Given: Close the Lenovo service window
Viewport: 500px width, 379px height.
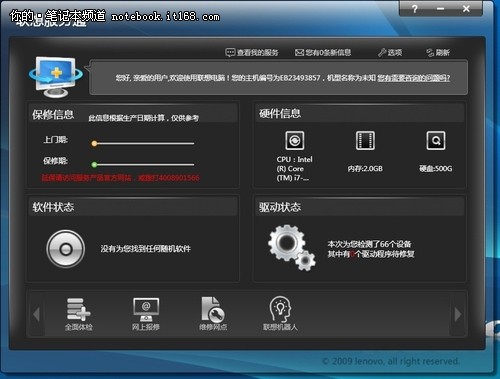Looking at the screenshot, I should (466, 9).
